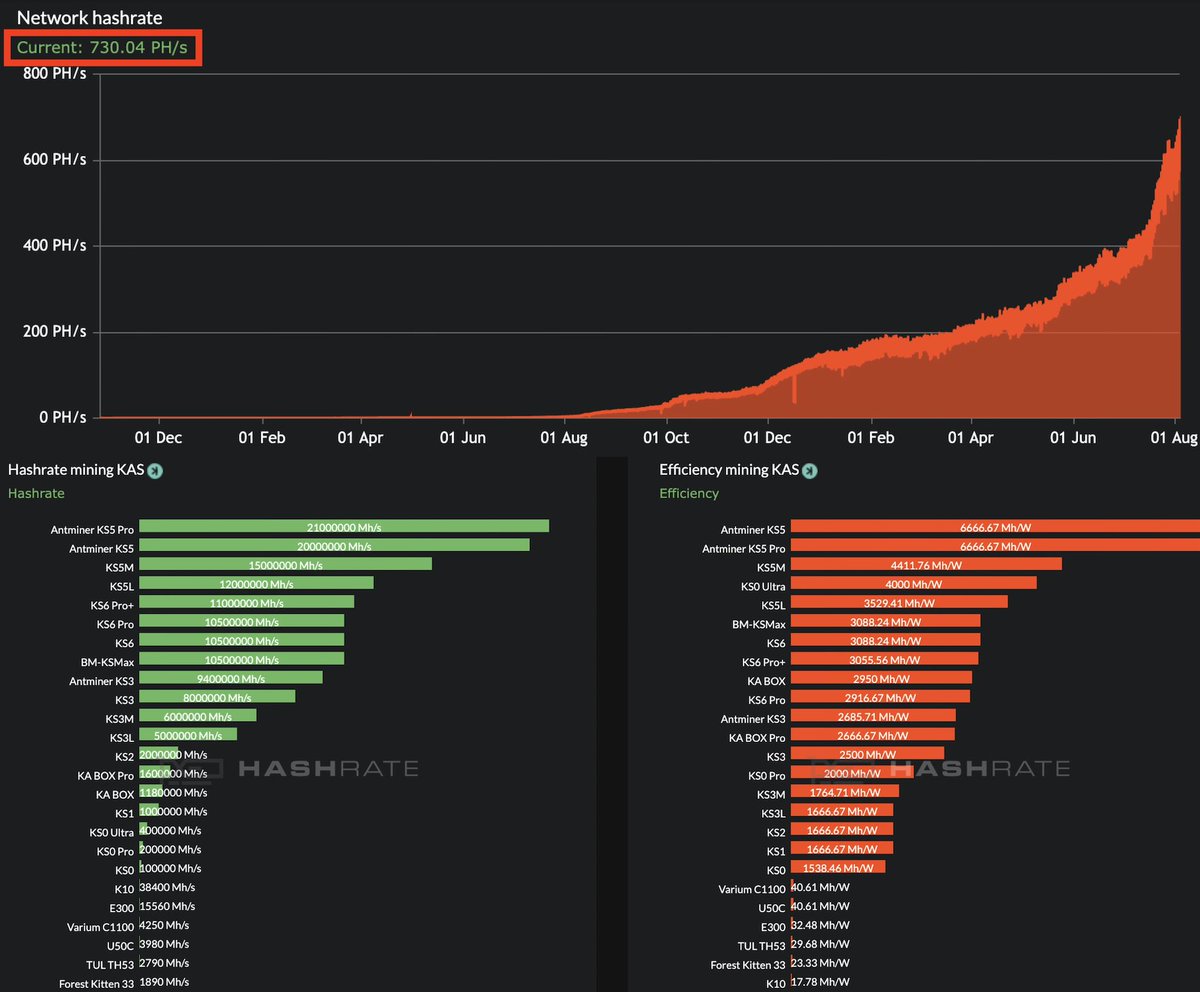This screenshot has width=1200, height=992.
Task: Click the E300 15560 Mh/s value
Action: [167, 907]
